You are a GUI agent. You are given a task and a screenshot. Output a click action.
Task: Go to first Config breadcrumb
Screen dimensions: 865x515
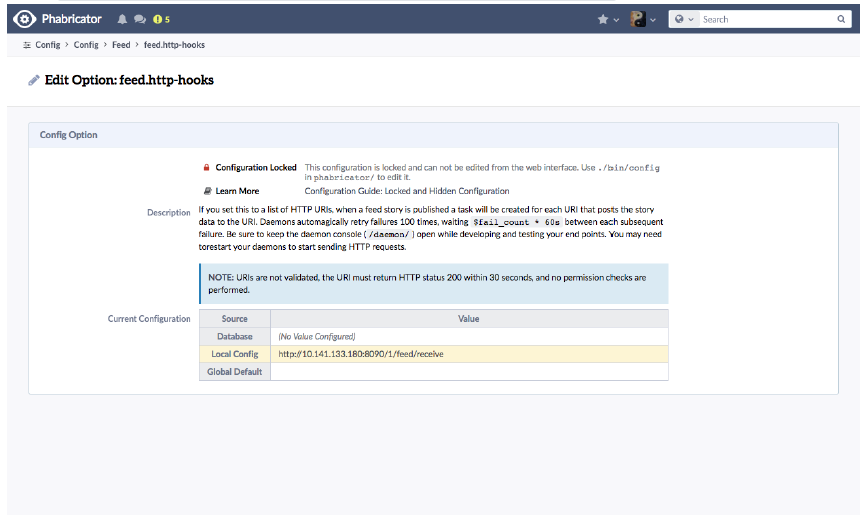[x=47, y=45]
